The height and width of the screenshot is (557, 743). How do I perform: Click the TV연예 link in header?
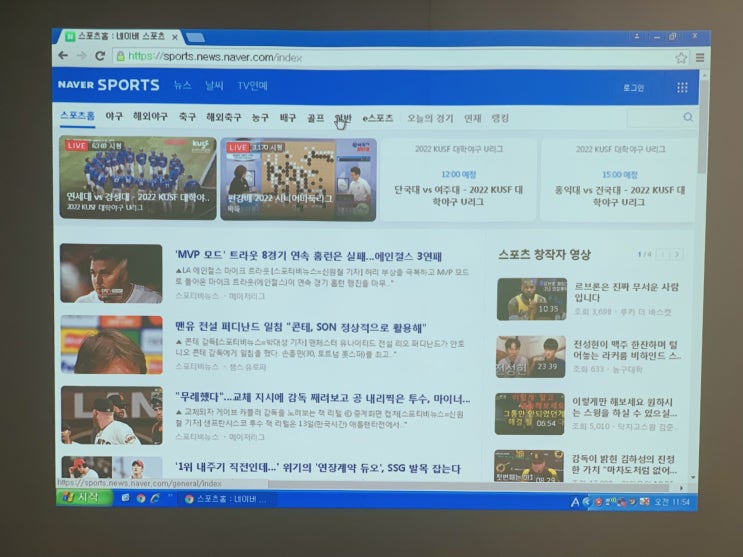[x=253, y=86]
